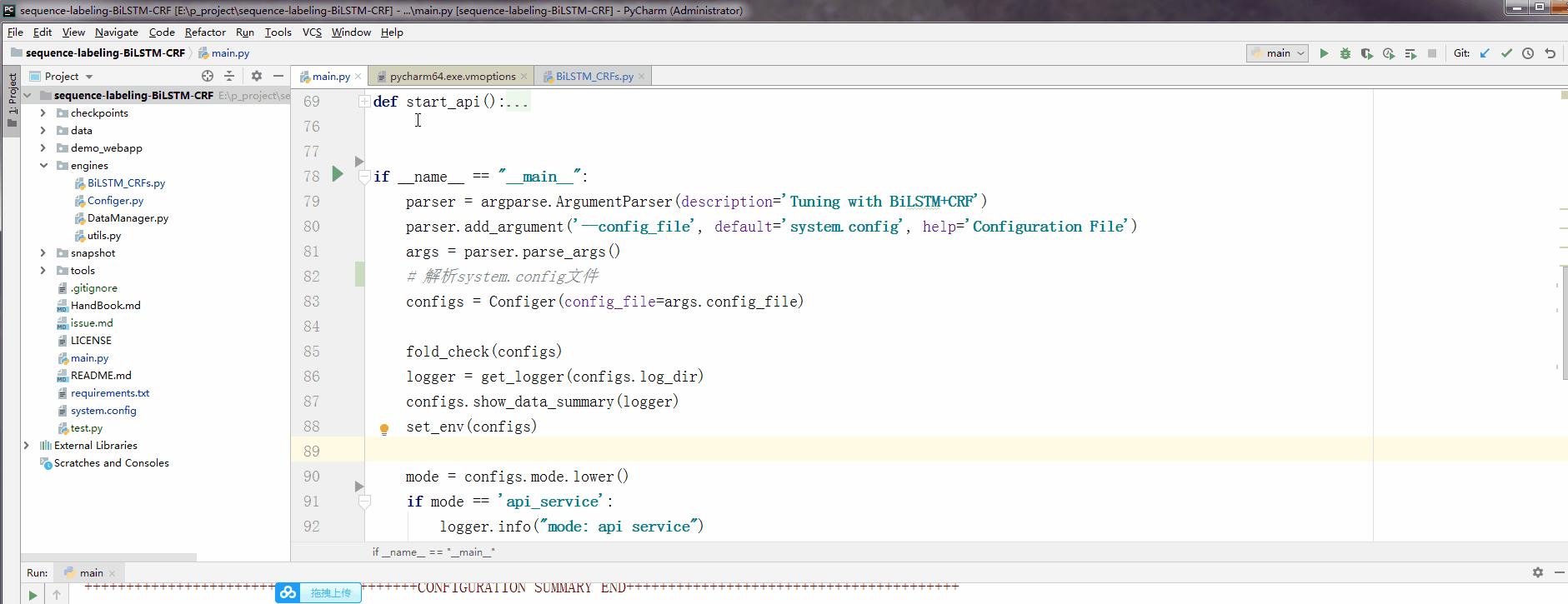Expand folded start_api function on line 69
1568x604 pixels.
tap(364, 101)
